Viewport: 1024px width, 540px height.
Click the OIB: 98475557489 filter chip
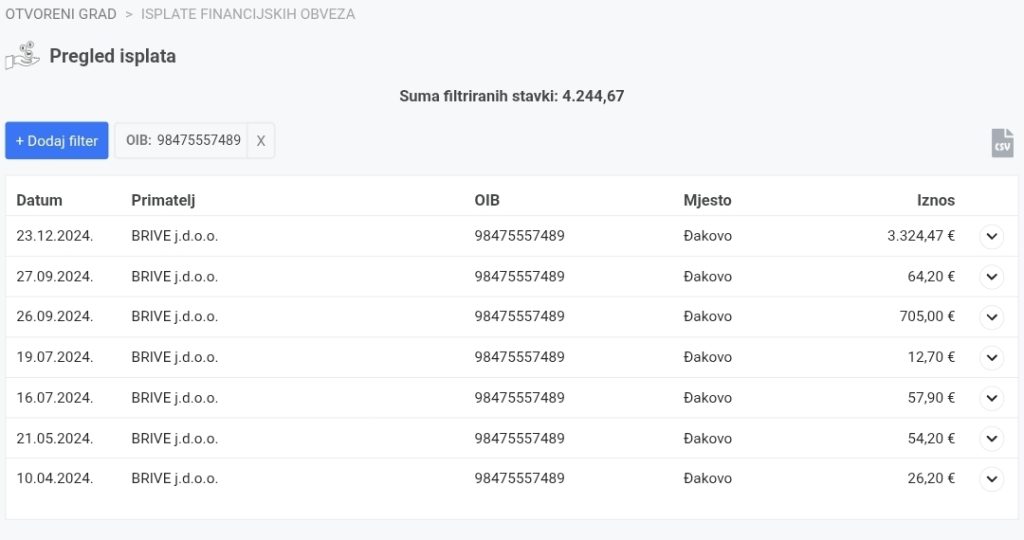click(183, 141)
